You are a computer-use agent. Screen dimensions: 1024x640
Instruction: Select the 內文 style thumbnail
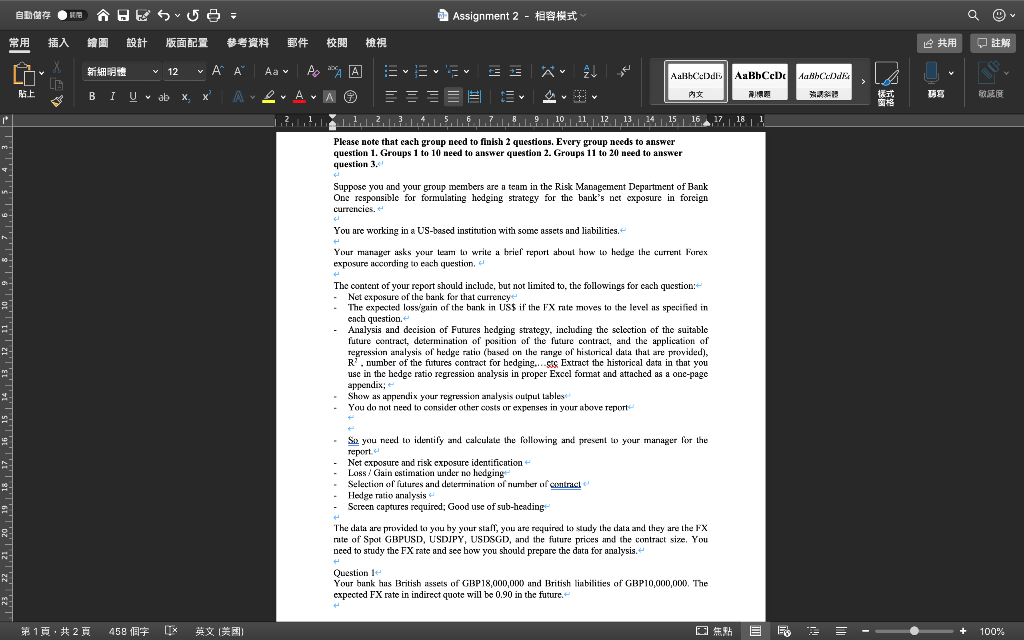click(696, 82)
